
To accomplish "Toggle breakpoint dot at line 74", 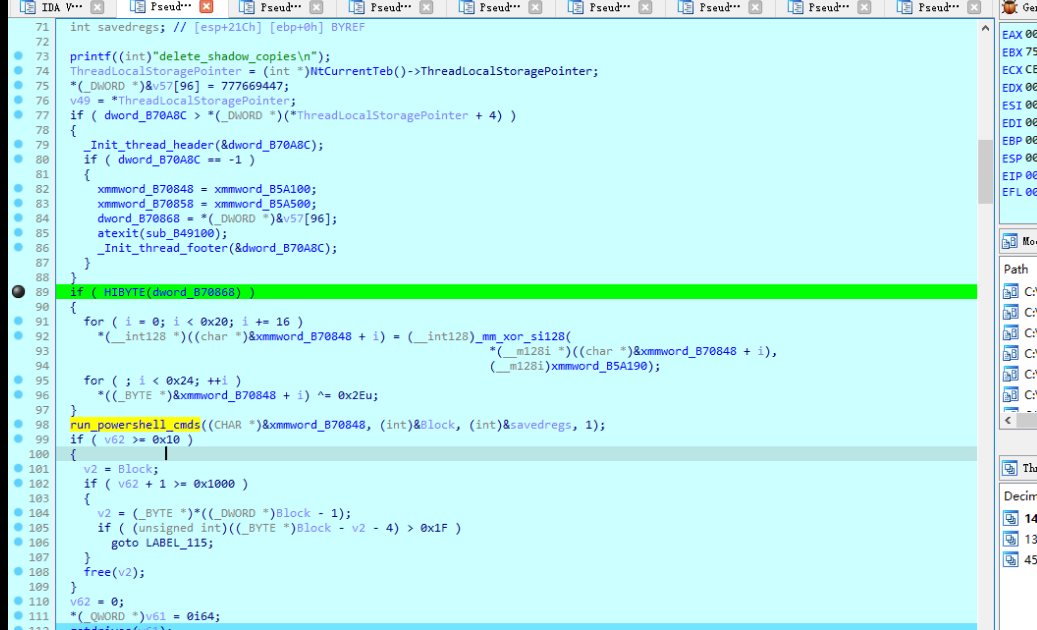I will (19, 71).
